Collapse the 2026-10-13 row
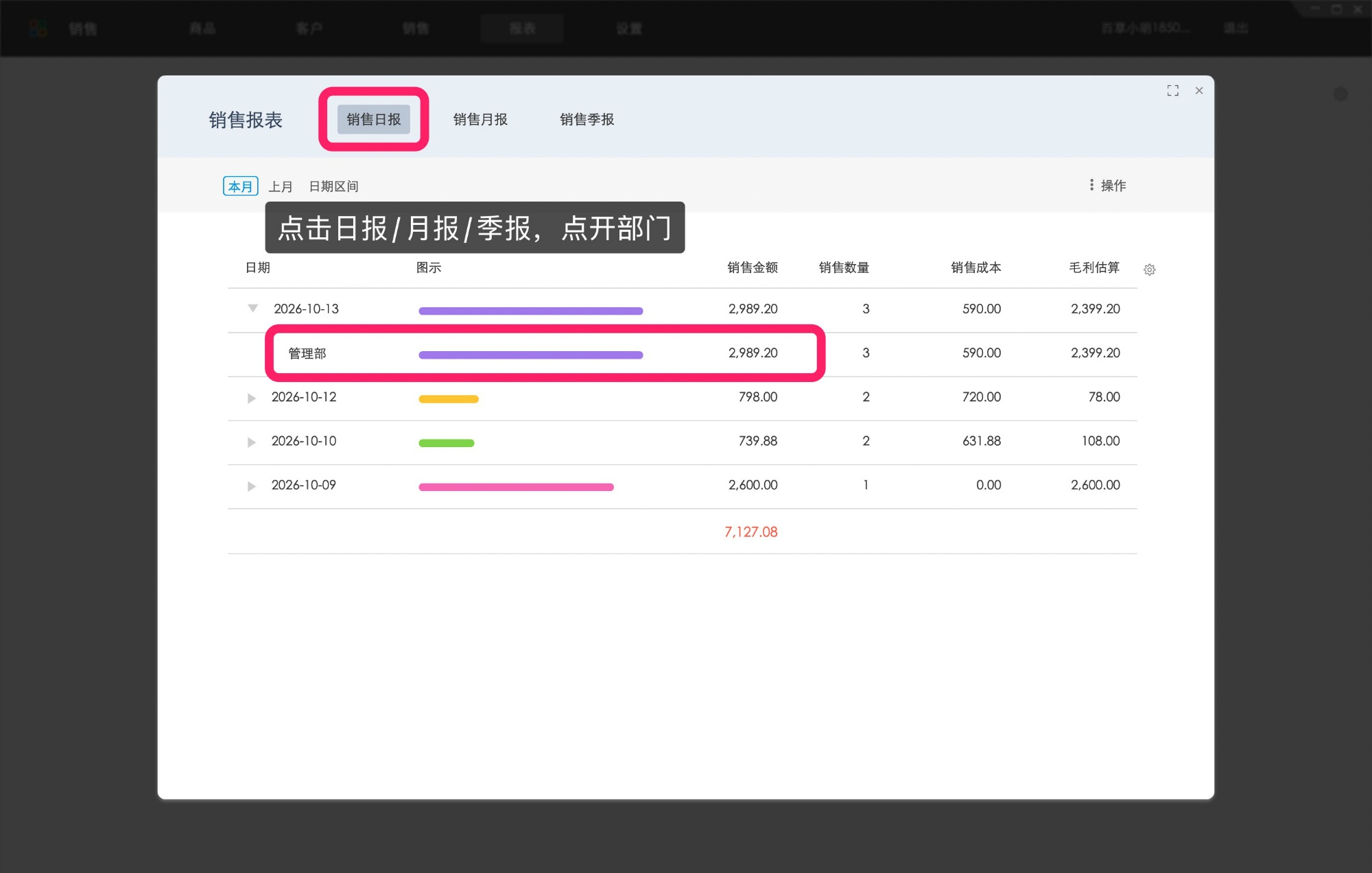The width and height of the screenshot is (1372, 873). (x=252, y=309)
